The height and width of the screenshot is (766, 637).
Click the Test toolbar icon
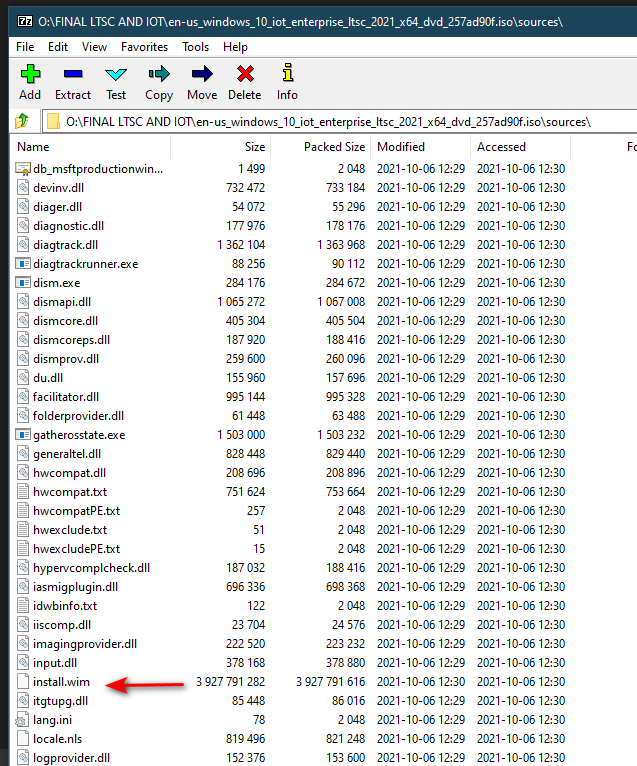116,74
